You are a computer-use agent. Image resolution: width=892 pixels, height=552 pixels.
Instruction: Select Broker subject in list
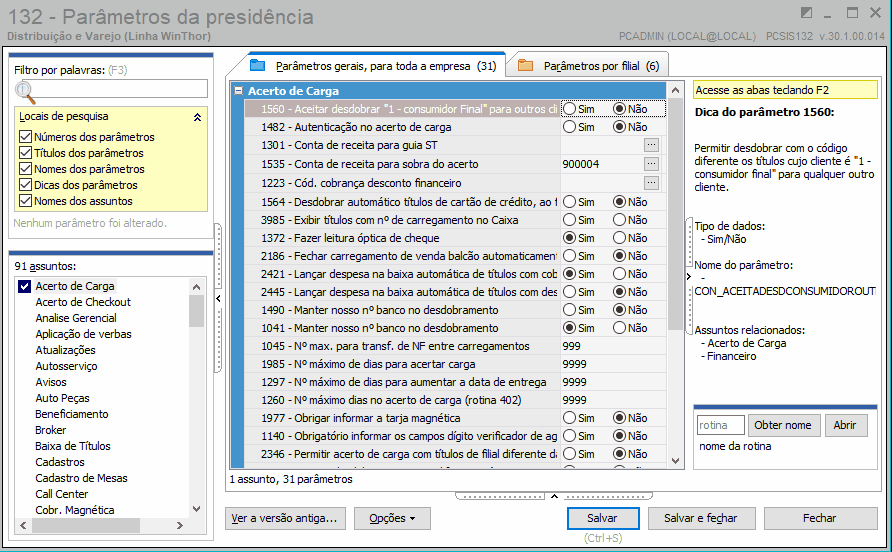click(51, 430)
